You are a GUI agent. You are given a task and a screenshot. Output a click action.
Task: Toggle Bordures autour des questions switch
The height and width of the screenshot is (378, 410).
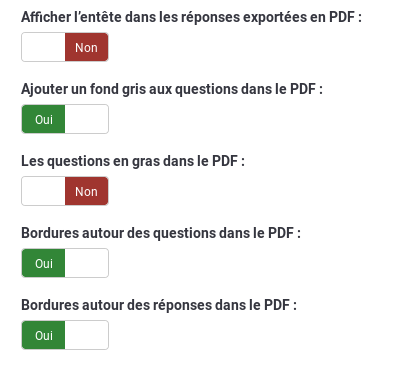pyautogui.click(x=65, y=263)
